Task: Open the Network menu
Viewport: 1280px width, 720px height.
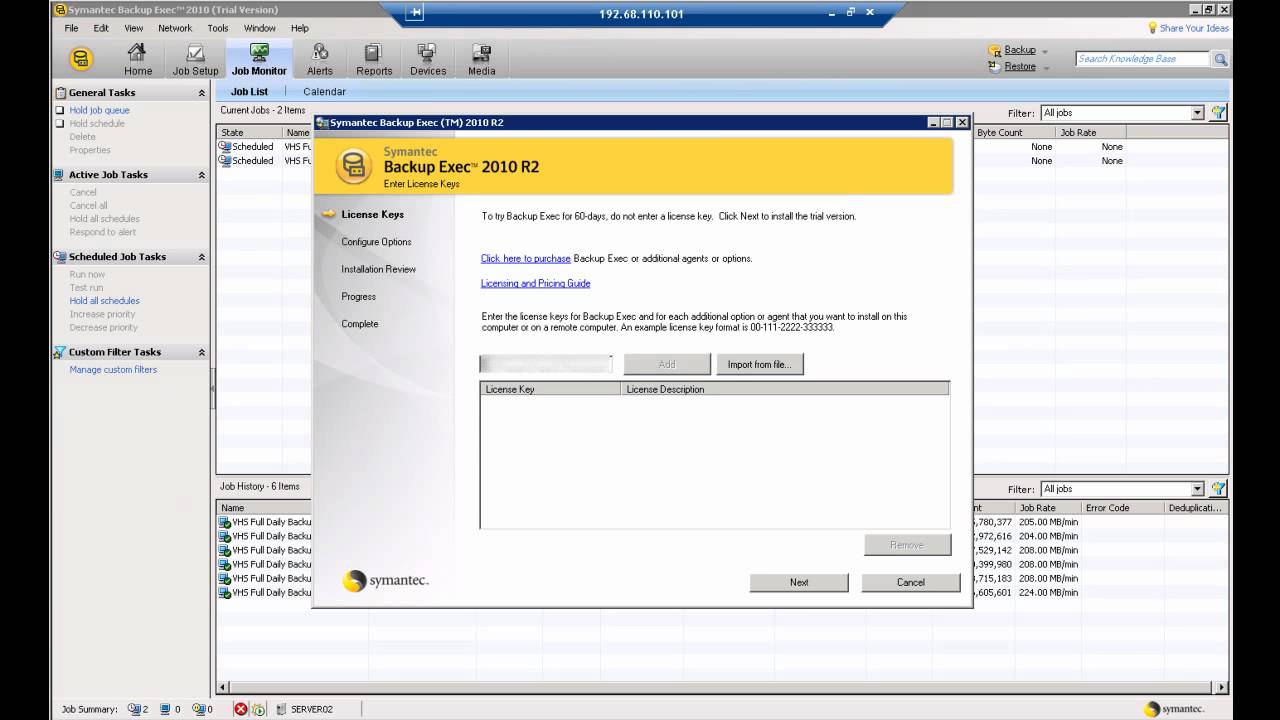Action: 175,28
